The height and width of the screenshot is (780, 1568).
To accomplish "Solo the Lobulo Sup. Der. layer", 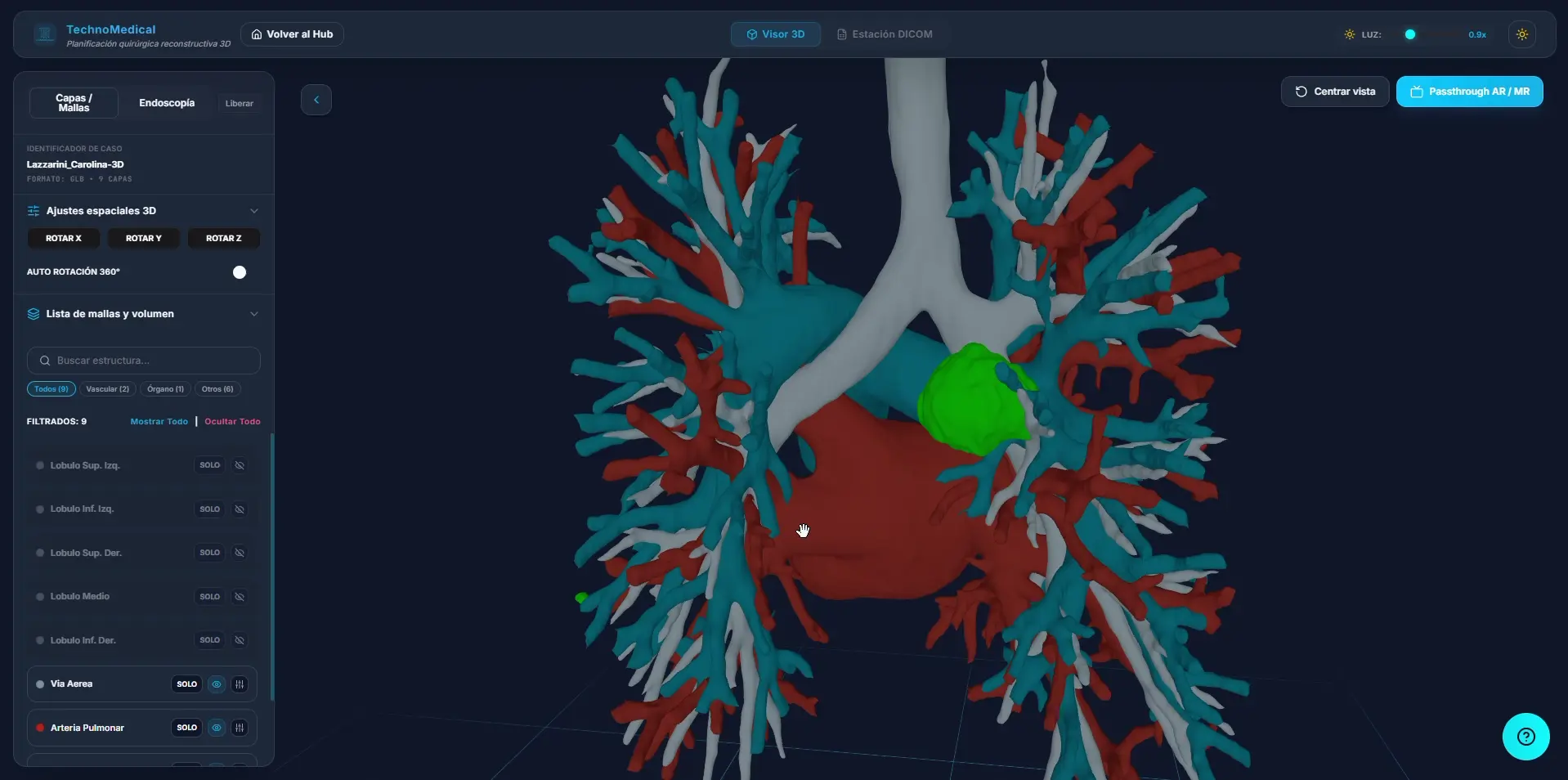I will click(210, 553).
